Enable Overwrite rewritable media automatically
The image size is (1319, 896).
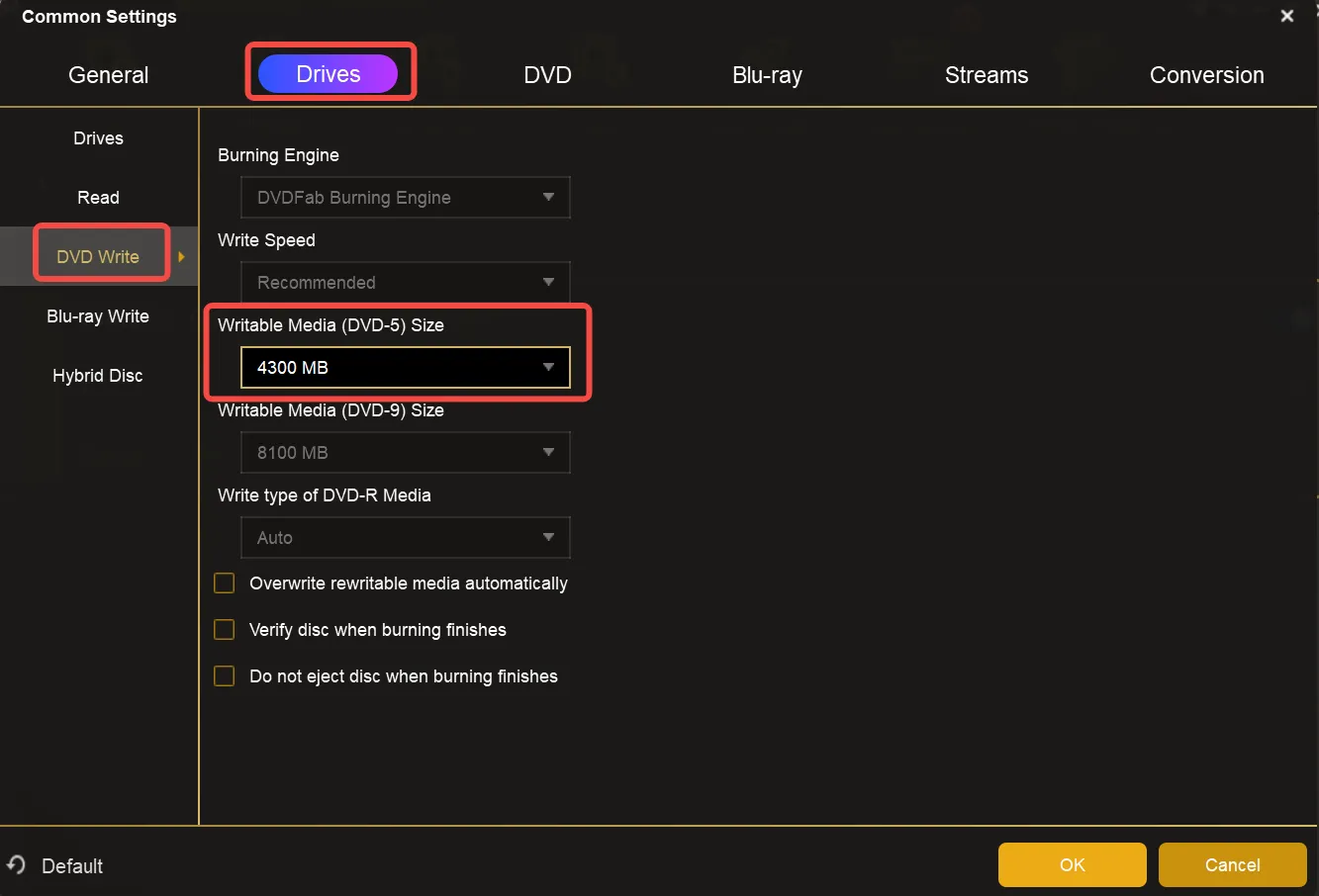tap(225, 583)
